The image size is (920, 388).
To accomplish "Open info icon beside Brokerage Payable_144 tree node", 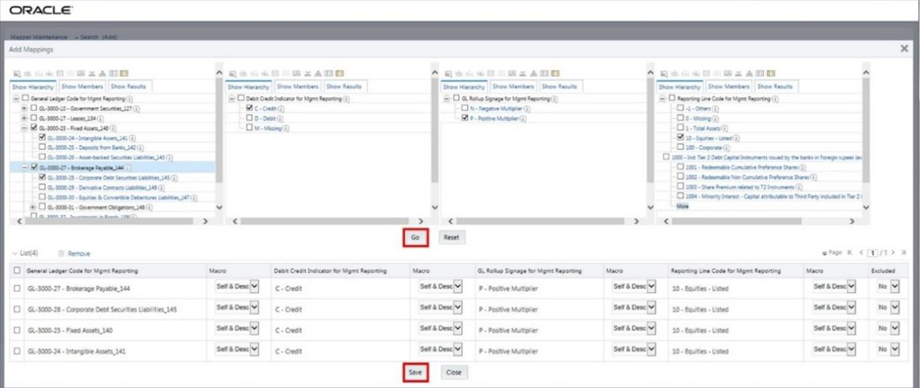I will tap(127, 167).
